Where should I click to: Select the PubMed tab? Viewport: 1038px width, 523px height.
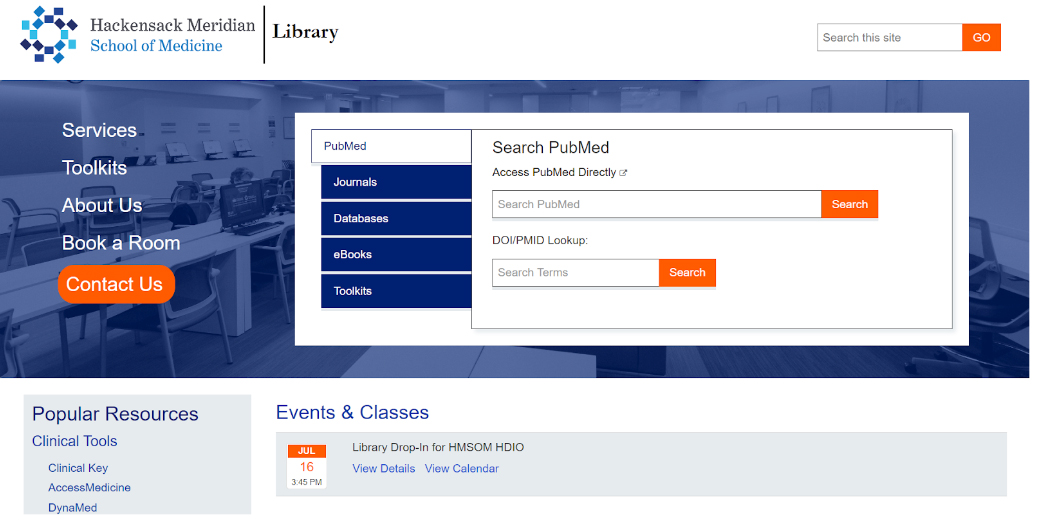coord(391,146)
